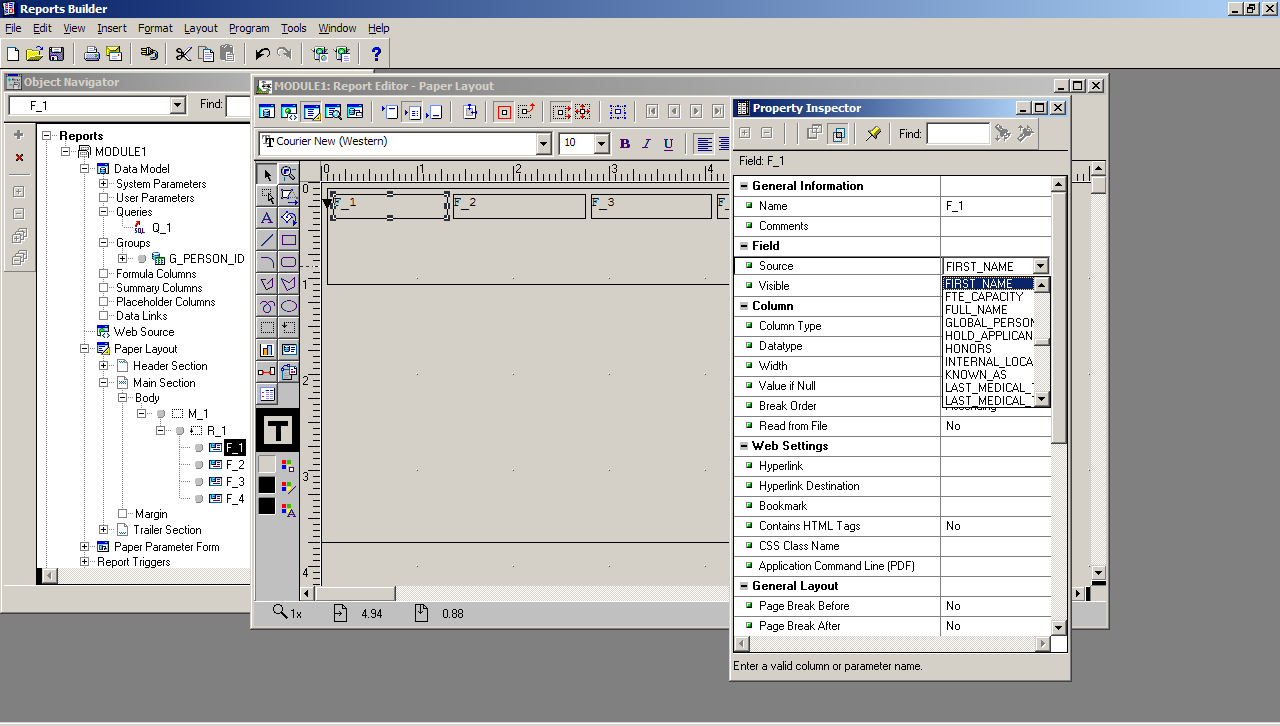The width and height of the screenshot is (1280, 726).
Task: Open the Format menu
Action: coord(155,28)
